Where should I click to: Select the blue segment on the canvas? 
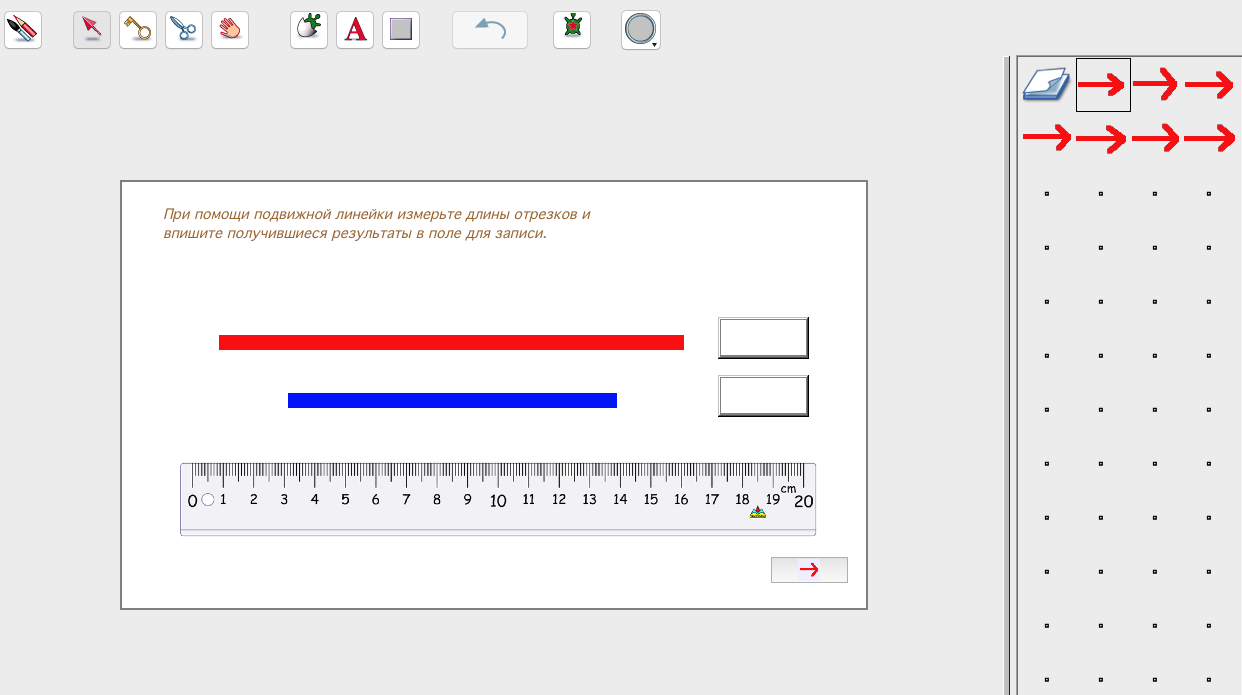click(452, 400)
